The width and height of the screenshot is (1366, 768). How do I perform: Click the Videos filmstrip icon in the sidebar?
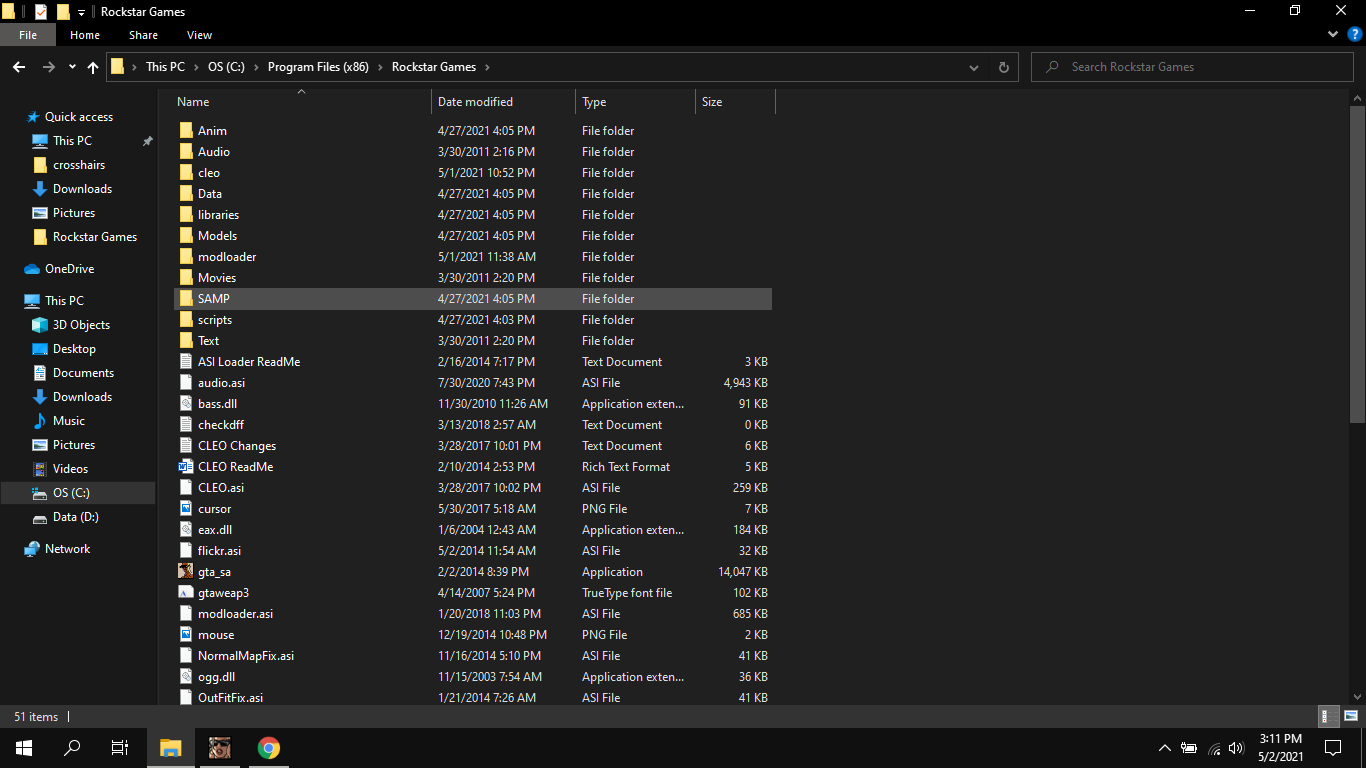40,469
